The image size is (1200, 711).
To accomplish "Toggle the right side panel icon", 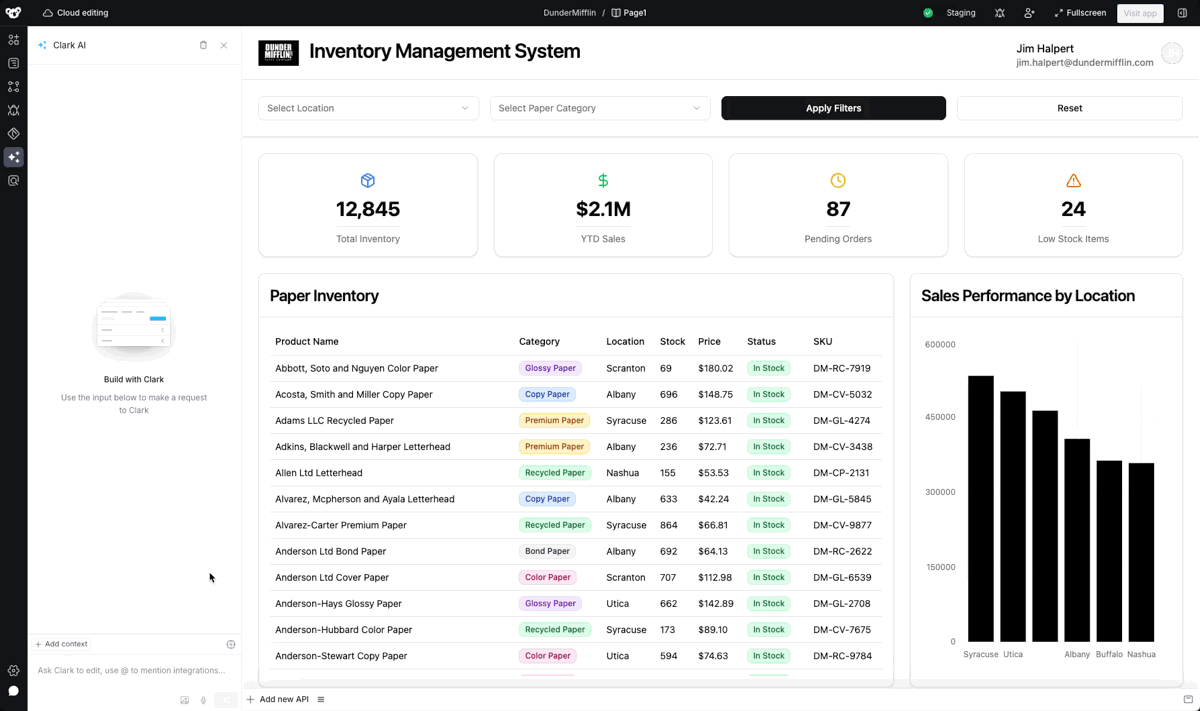I will (1182, 13).
